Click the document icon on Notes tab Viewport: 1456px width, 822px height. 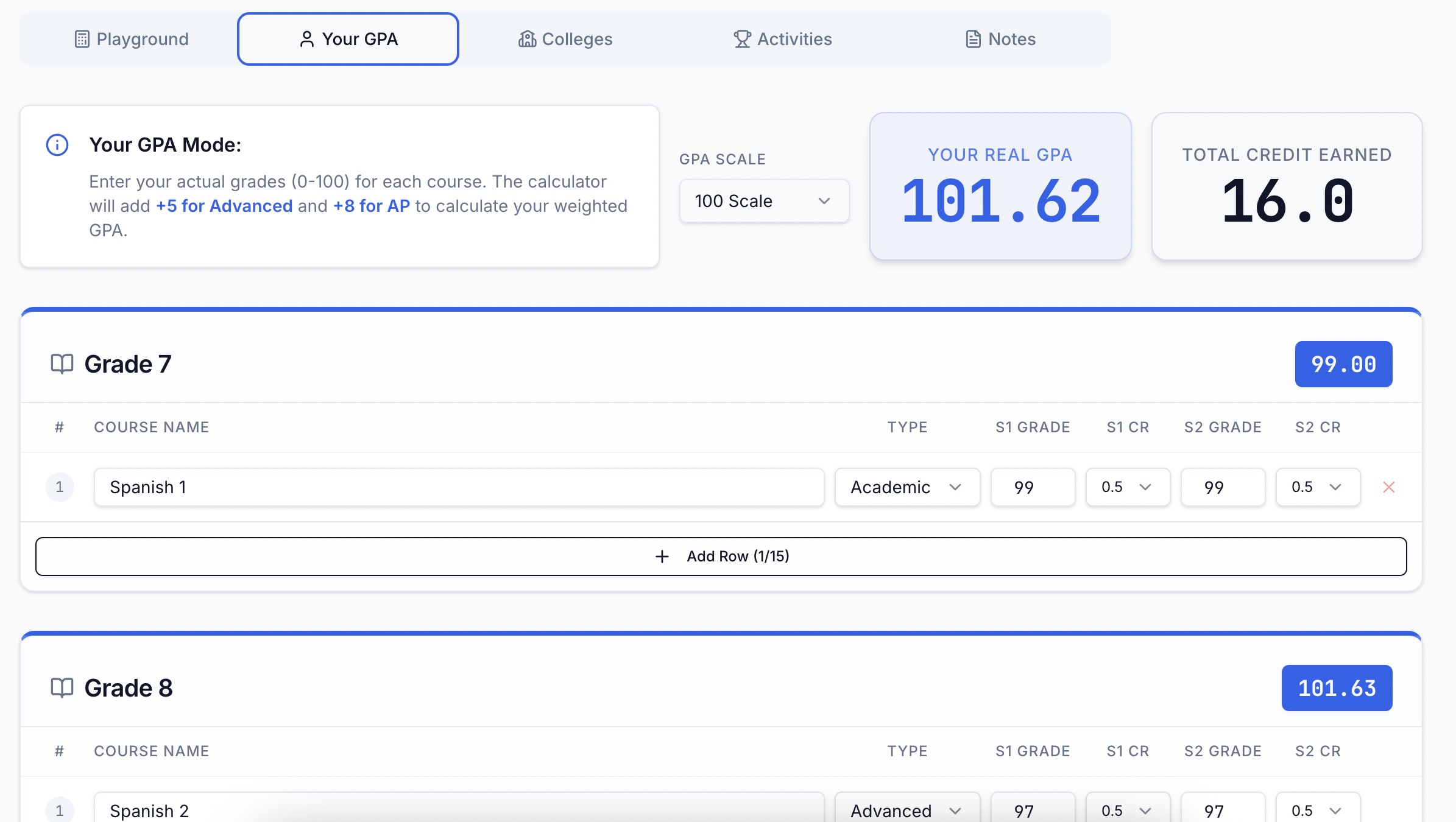[973, 39]
